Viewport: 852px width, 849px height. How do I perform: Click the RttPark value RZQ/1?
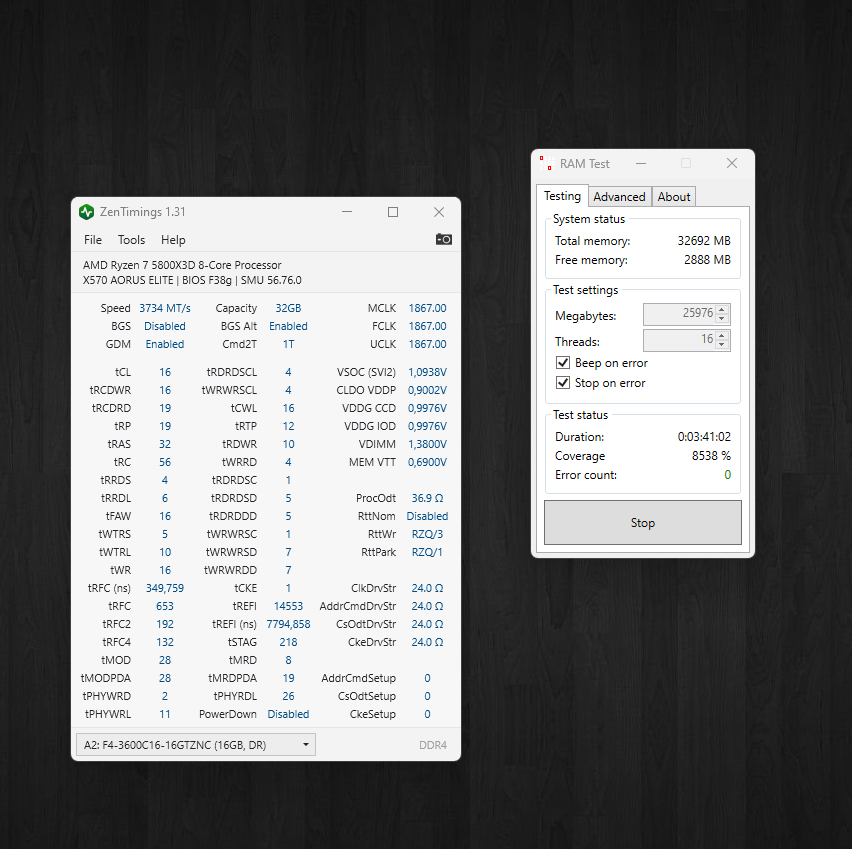point(428,552)
